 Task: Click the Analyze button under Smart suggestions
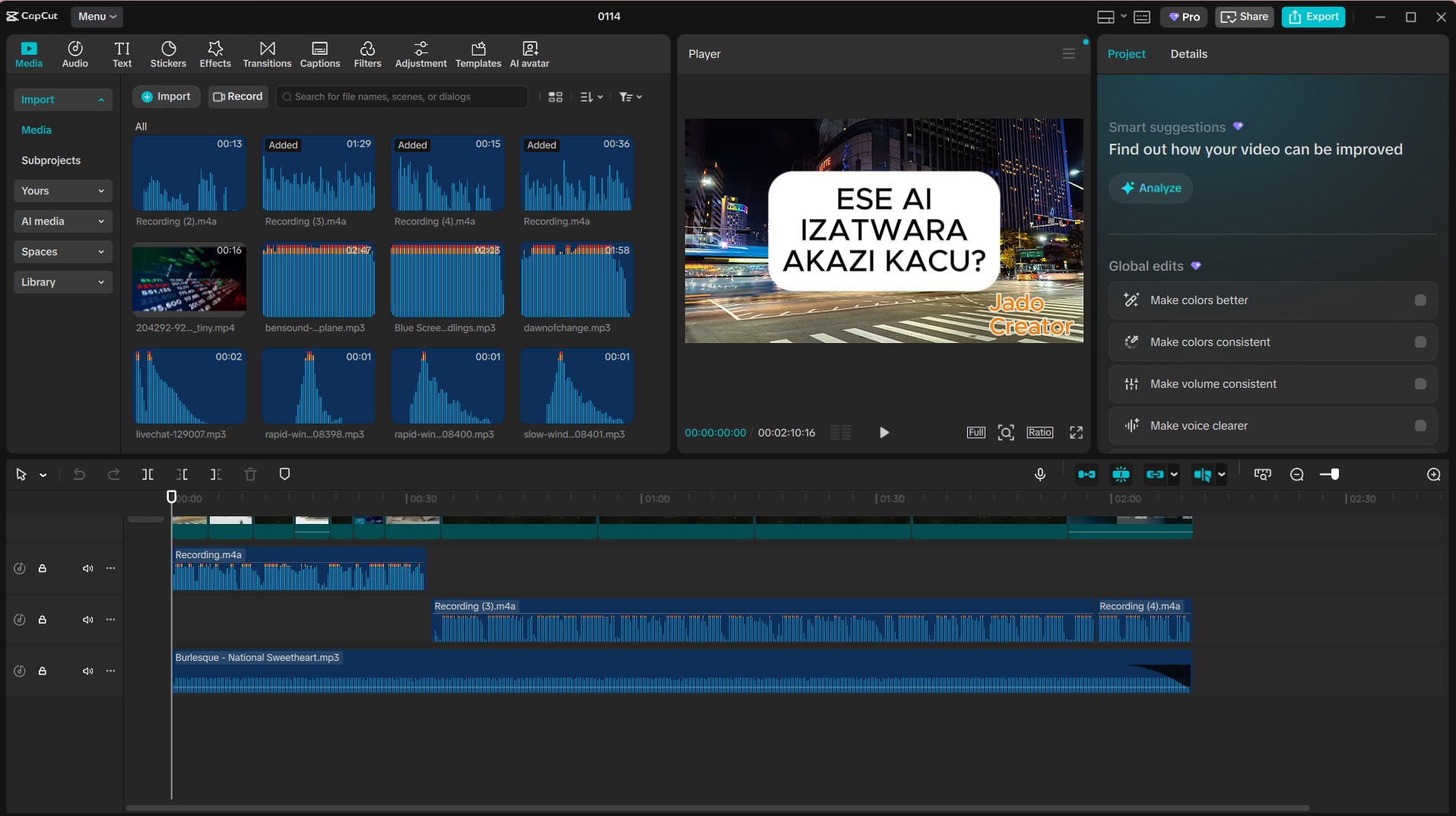click(x=1150, y=188)
